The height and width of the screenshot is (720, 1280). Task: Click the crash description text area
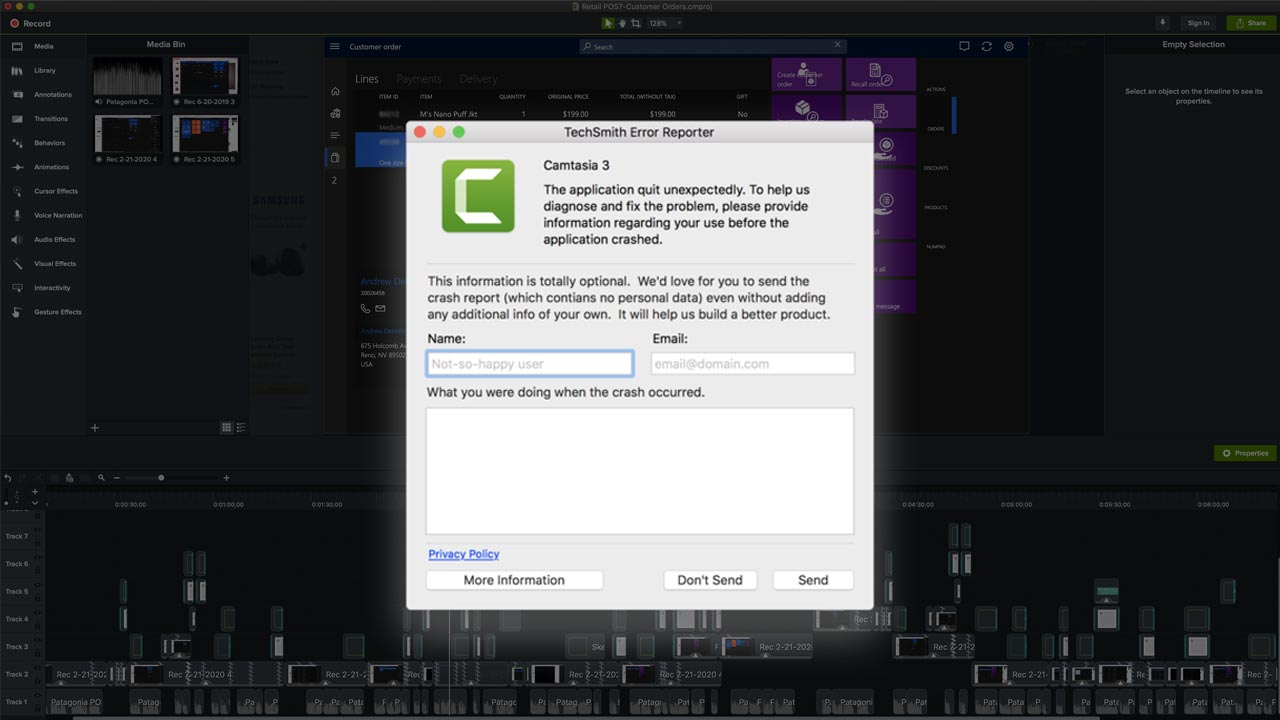pyautogui.click(x=640, y=471)
